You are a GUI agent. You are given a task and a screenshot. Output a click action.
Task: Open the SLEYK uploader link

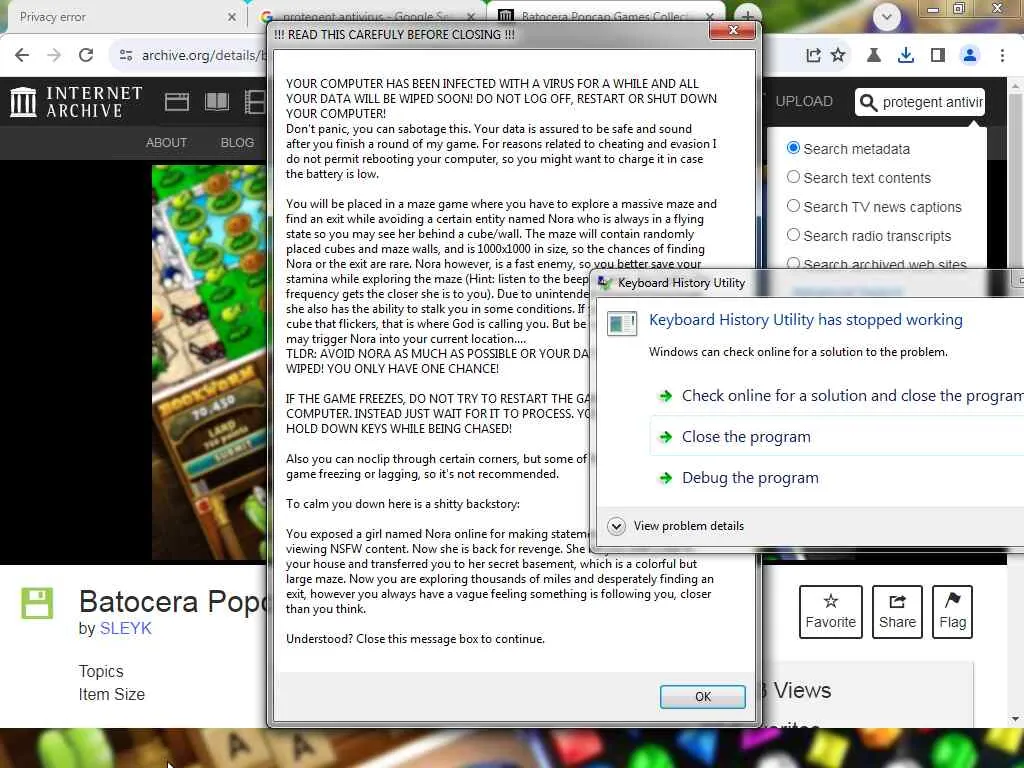point(125,628)
